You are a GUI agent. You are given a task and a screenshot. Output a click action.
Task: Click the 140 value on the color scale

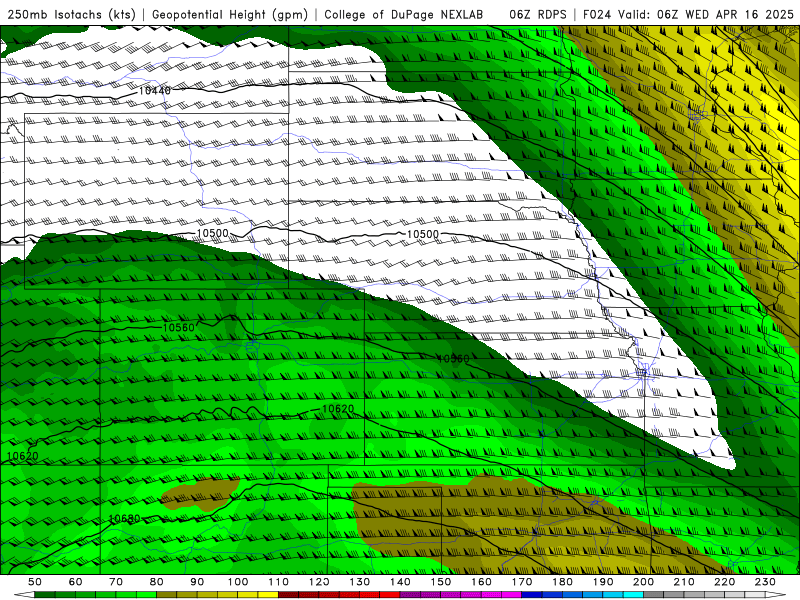coord(401,582)
